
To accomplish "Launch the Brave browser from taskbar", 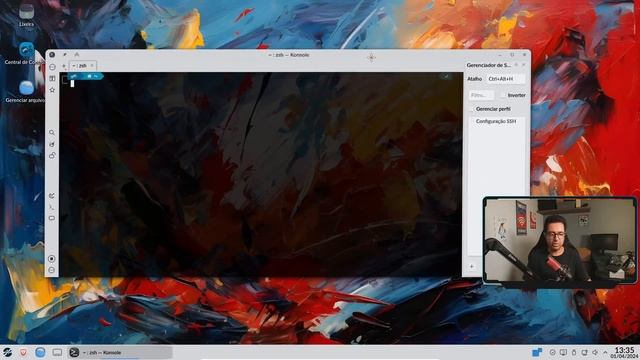I will click(x=23, y=352).
